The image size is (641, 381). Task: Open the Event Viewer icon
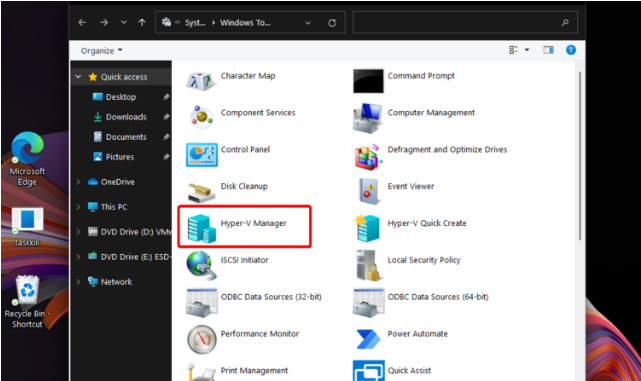click(x=368, y=191)
